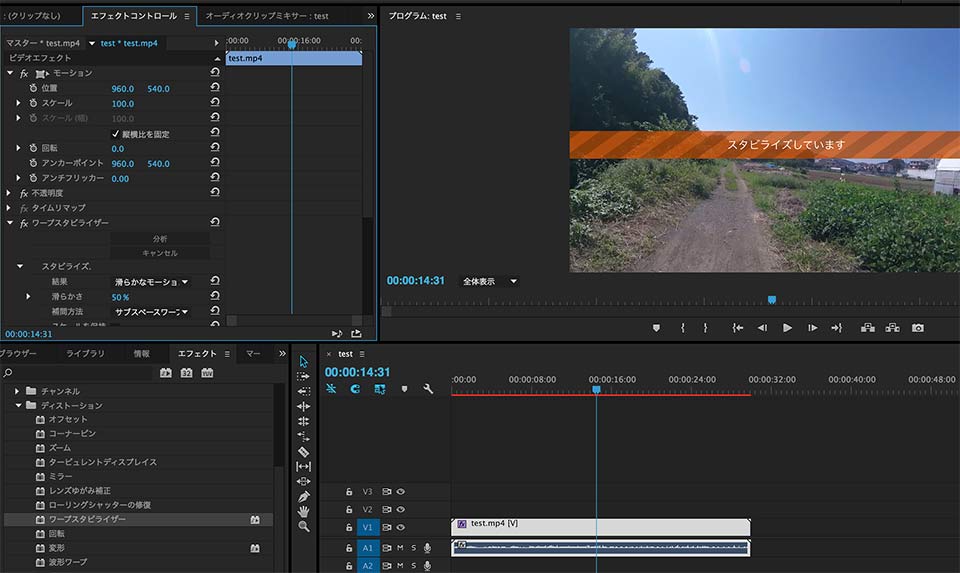Select the ローリングシャッターの修復 effect
Screen dimensions: 960x573
click(x=100, y=504)
